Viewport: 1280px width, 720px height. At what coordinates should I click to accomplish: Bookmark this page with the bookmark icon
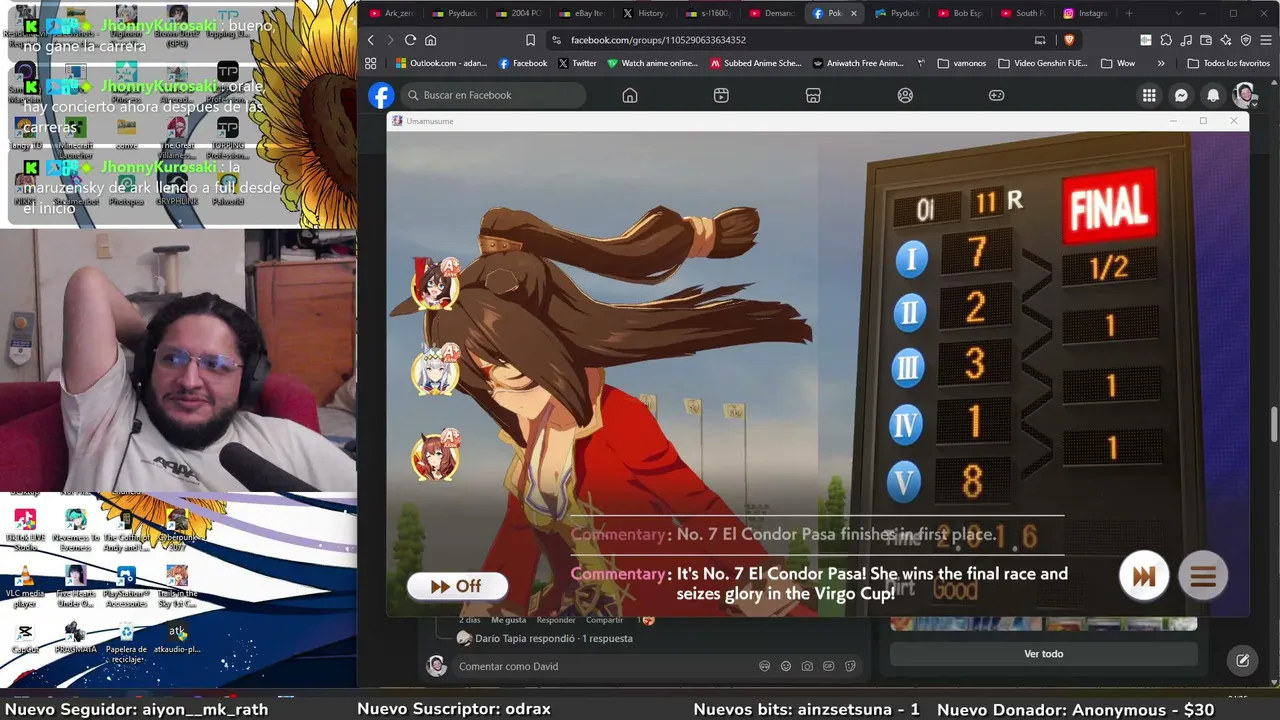(530, 40)
